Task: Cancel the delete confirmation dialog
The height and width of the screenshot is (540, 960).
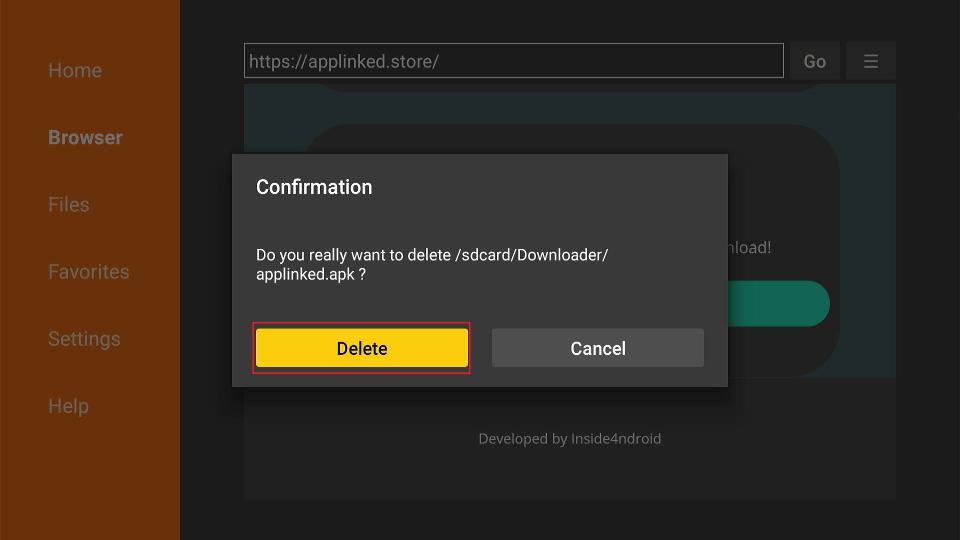Action: (598, 348)
